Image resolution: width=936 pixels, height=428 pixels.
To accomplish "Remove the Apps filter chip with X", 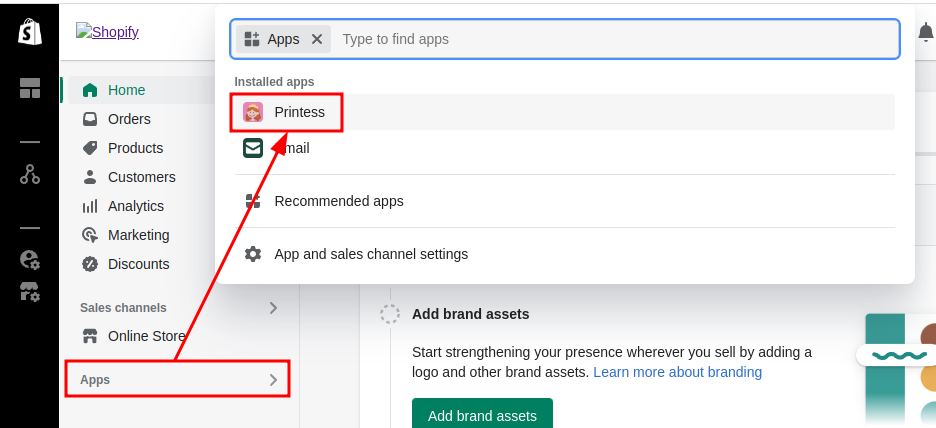I will [x=317, y=39].
